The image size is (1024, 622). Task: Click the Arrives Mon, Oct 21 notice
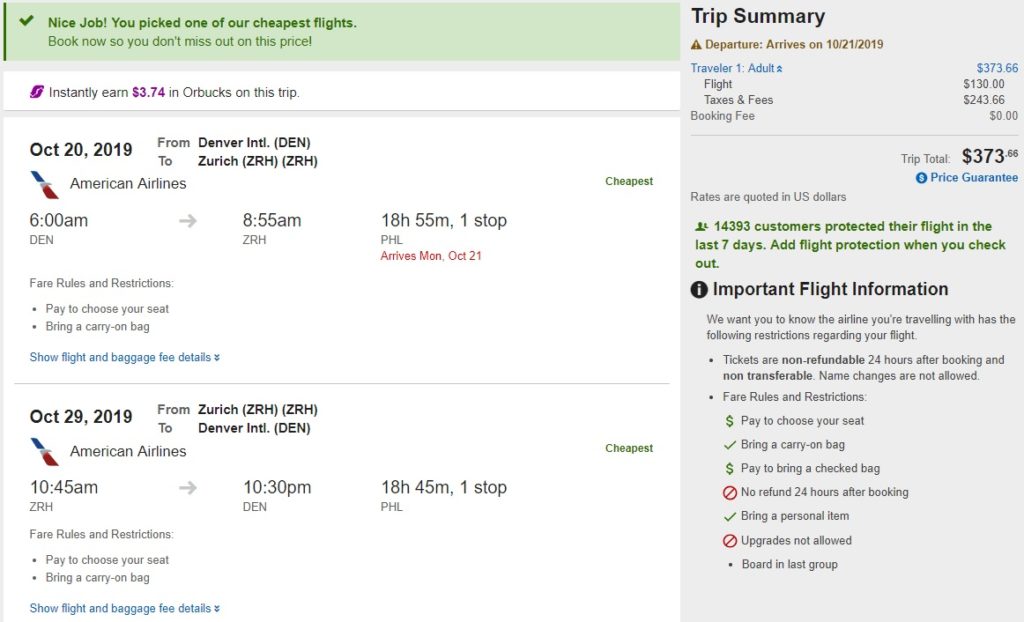pyautogui.click(x=431, y=256)
